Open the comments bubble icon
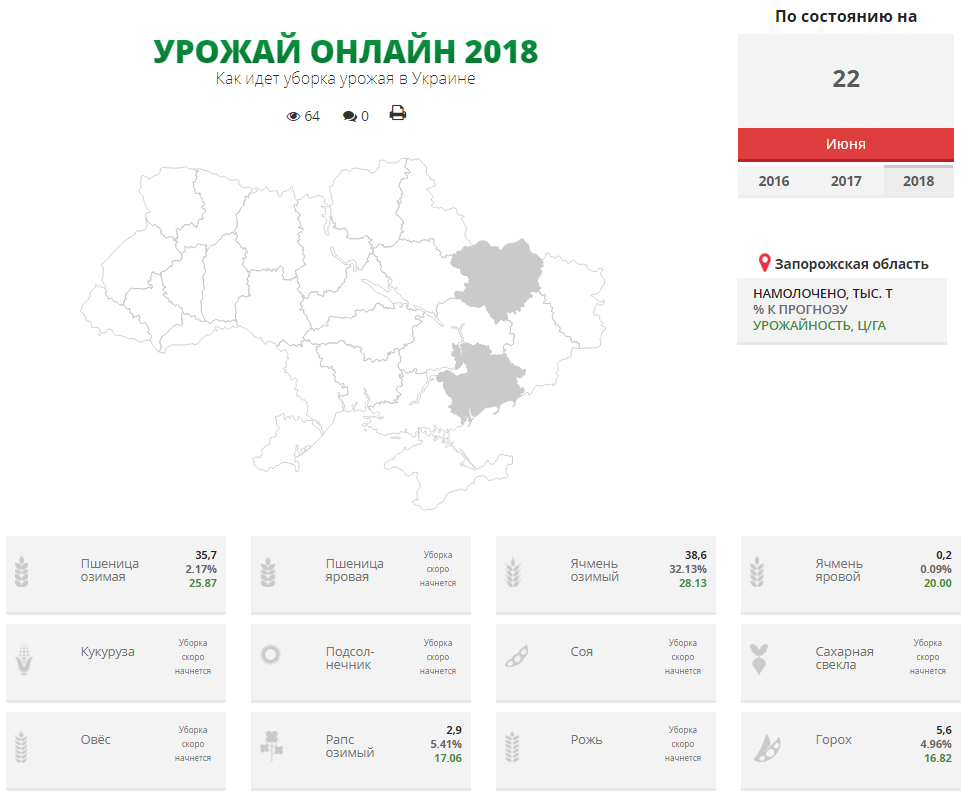 (349, 116)
